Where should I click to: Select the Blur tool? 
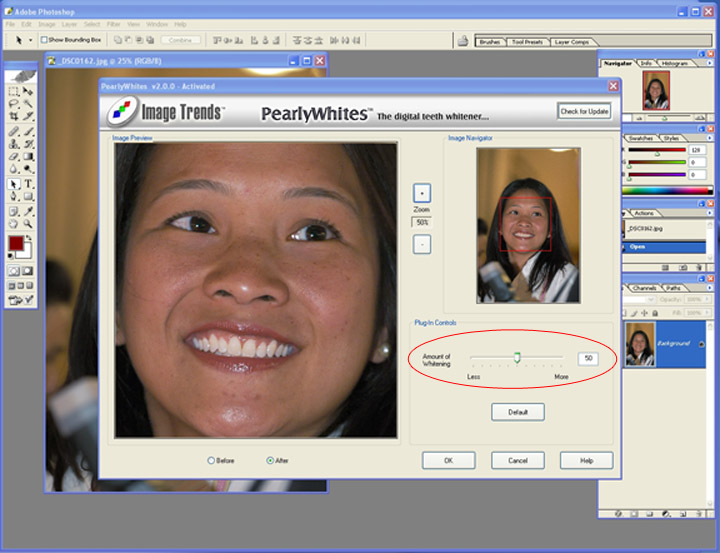tap(14, 169)
